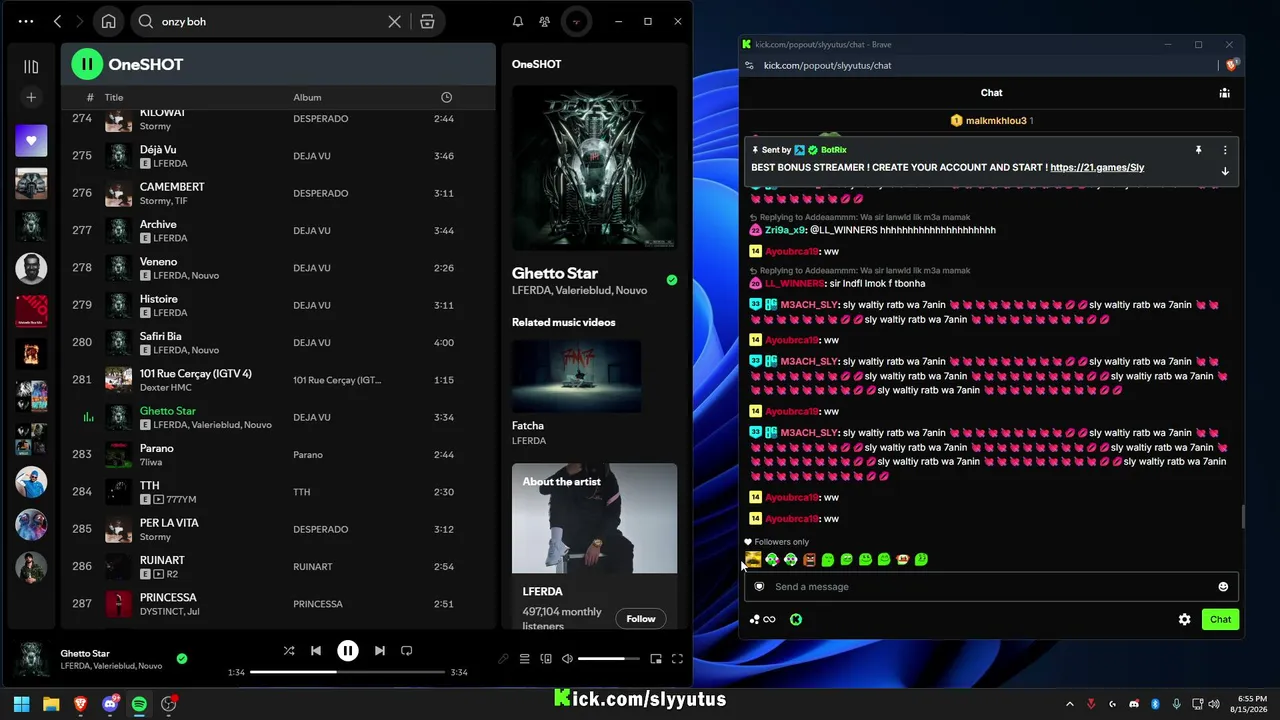Open OBS Studio from the taskbar
This screenshot has width=1280, height=720.
click(169, 704)
